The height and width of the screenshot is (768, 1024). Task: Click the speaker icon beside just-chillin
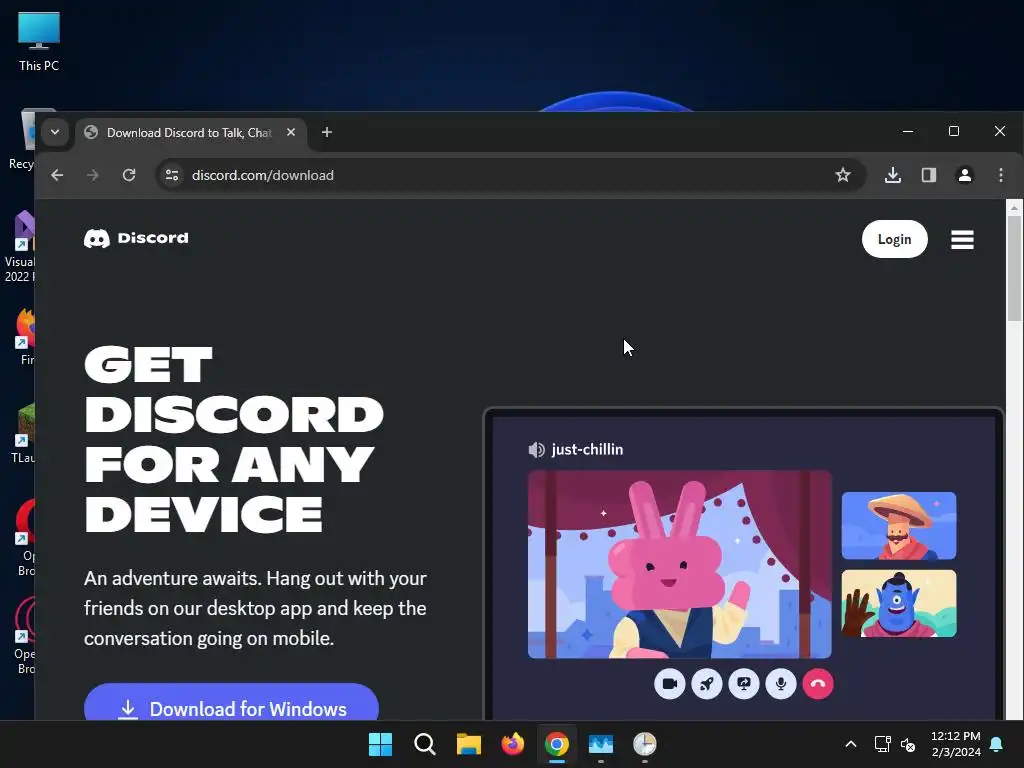point(536,449)
